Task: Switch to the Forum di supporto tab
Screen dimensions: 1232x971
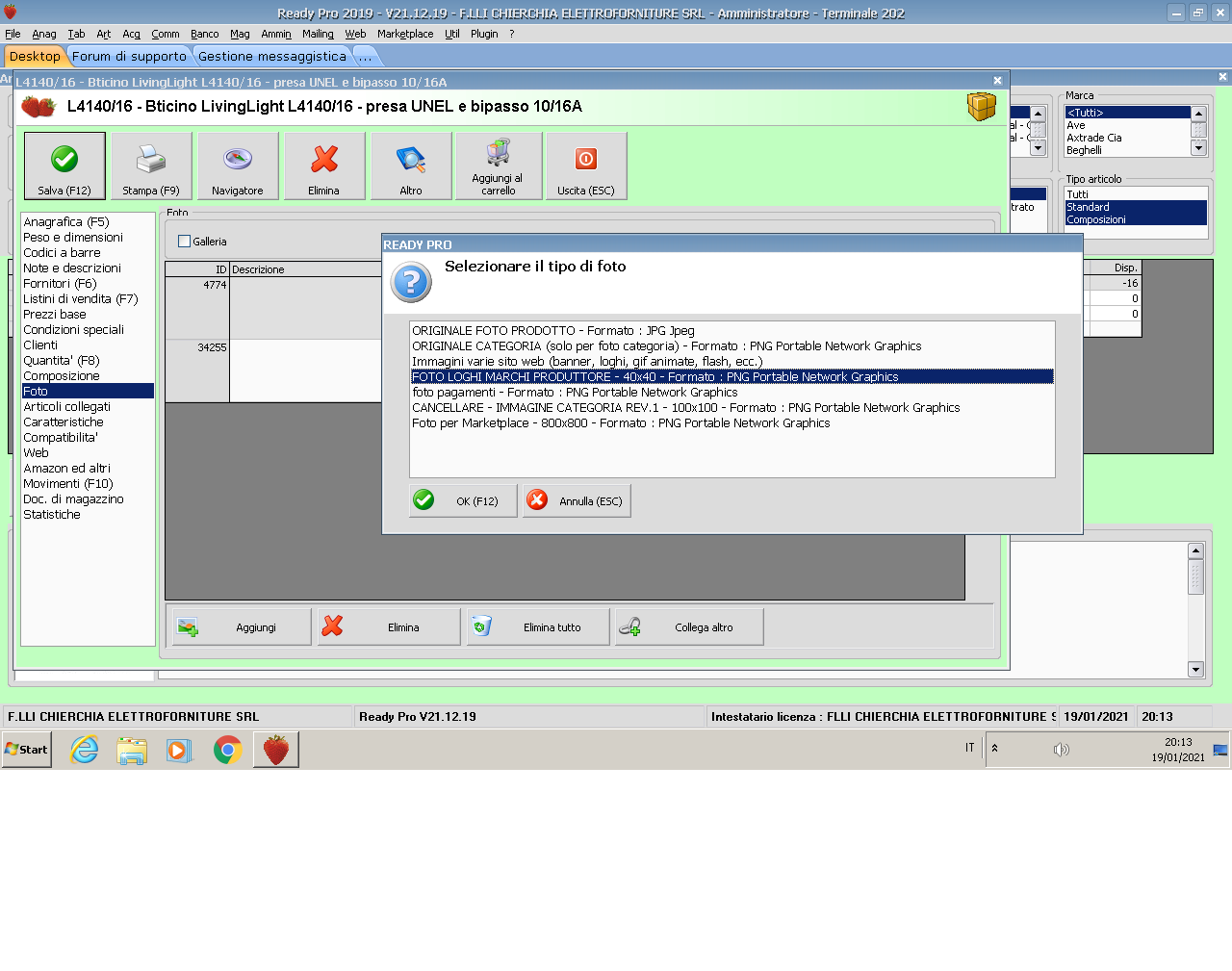Action: [x=129, y=56]
